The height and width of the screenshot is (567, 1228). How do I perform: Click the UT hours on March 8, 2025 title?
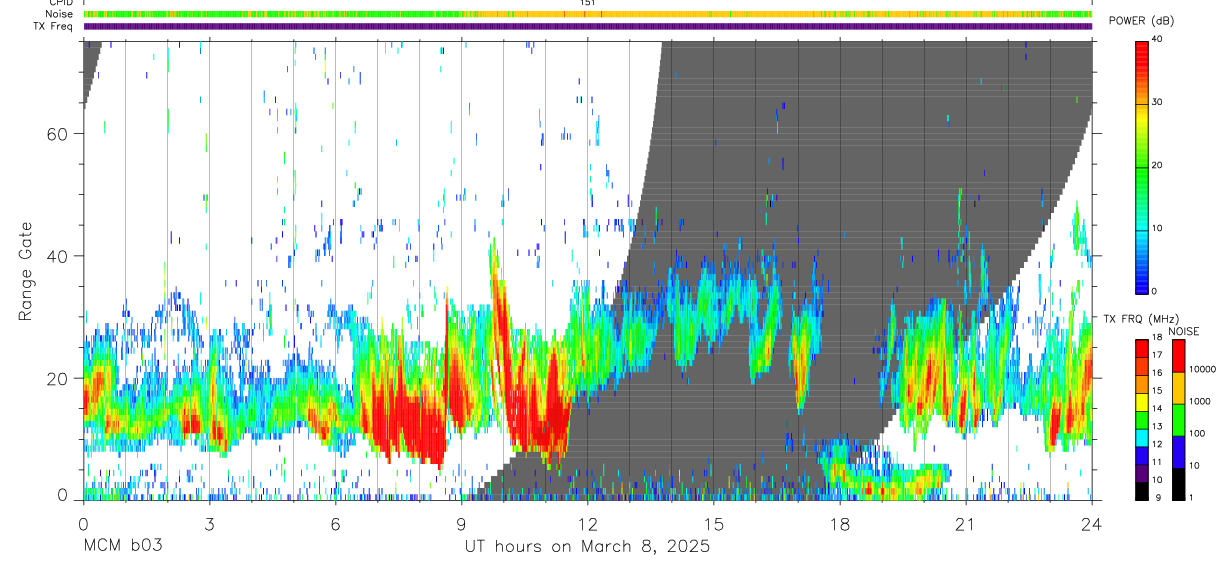point(587,546)
